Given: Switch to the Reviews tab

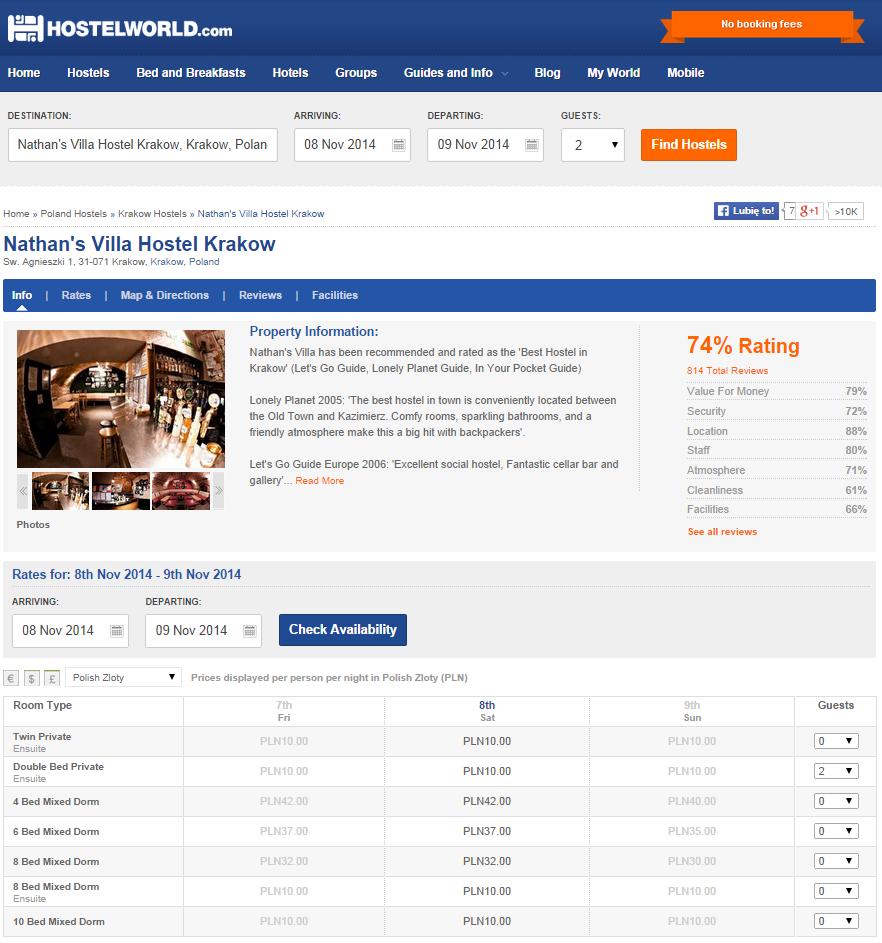Looking at the screenshot, I should [260, 295].
